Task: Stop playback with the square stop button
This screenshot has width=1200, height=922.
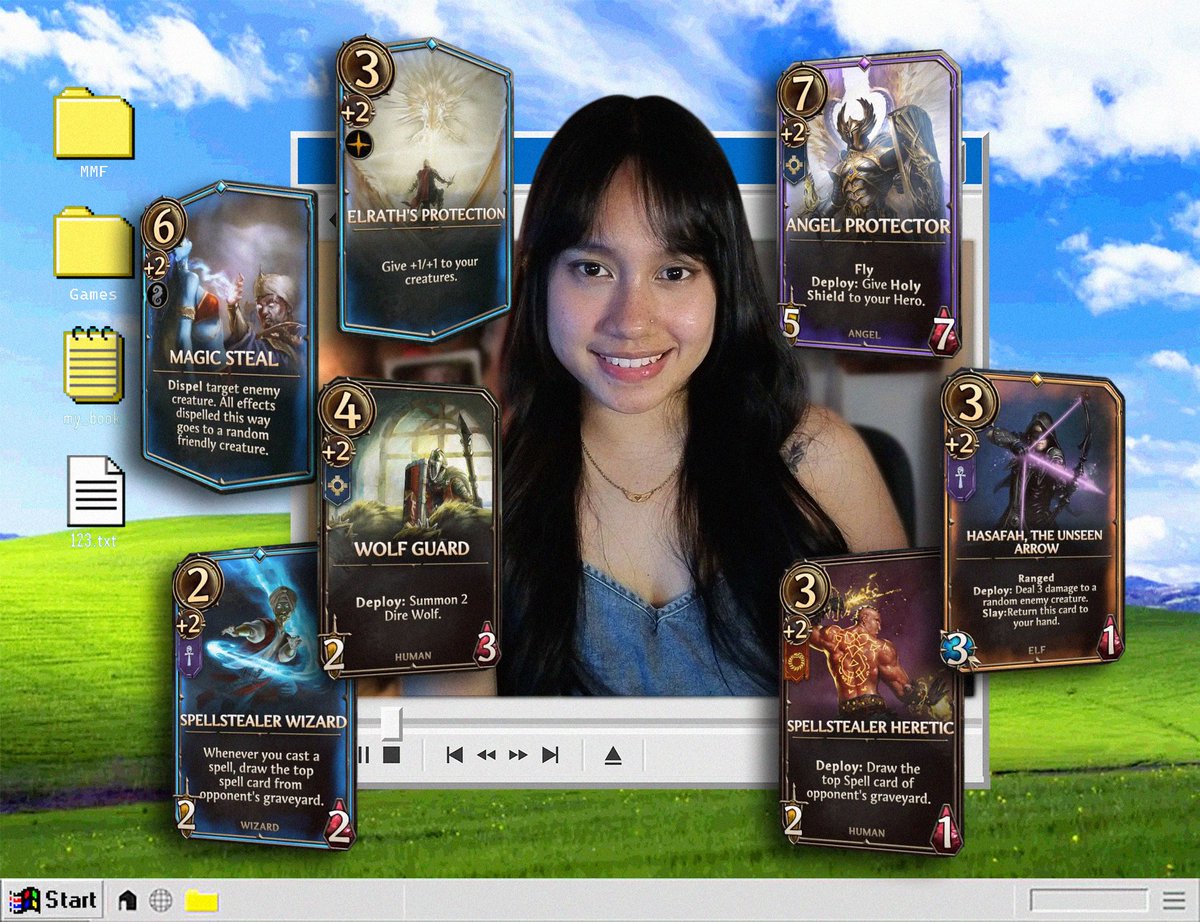Action: [392, 755]
